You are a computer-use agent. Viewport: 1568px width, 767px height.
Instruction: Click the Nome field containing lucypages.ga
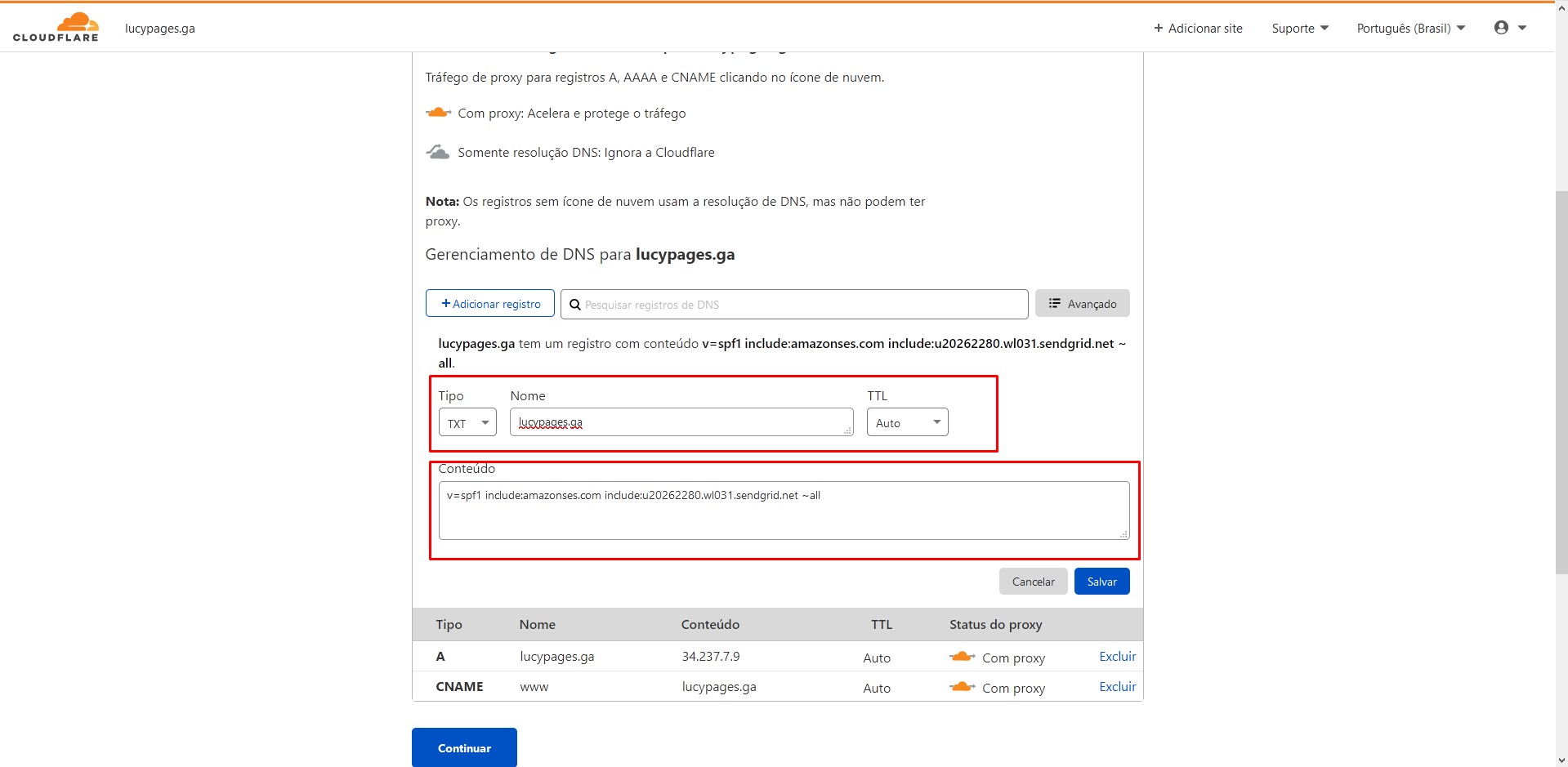pyautogui.click(x=681, y=422)
